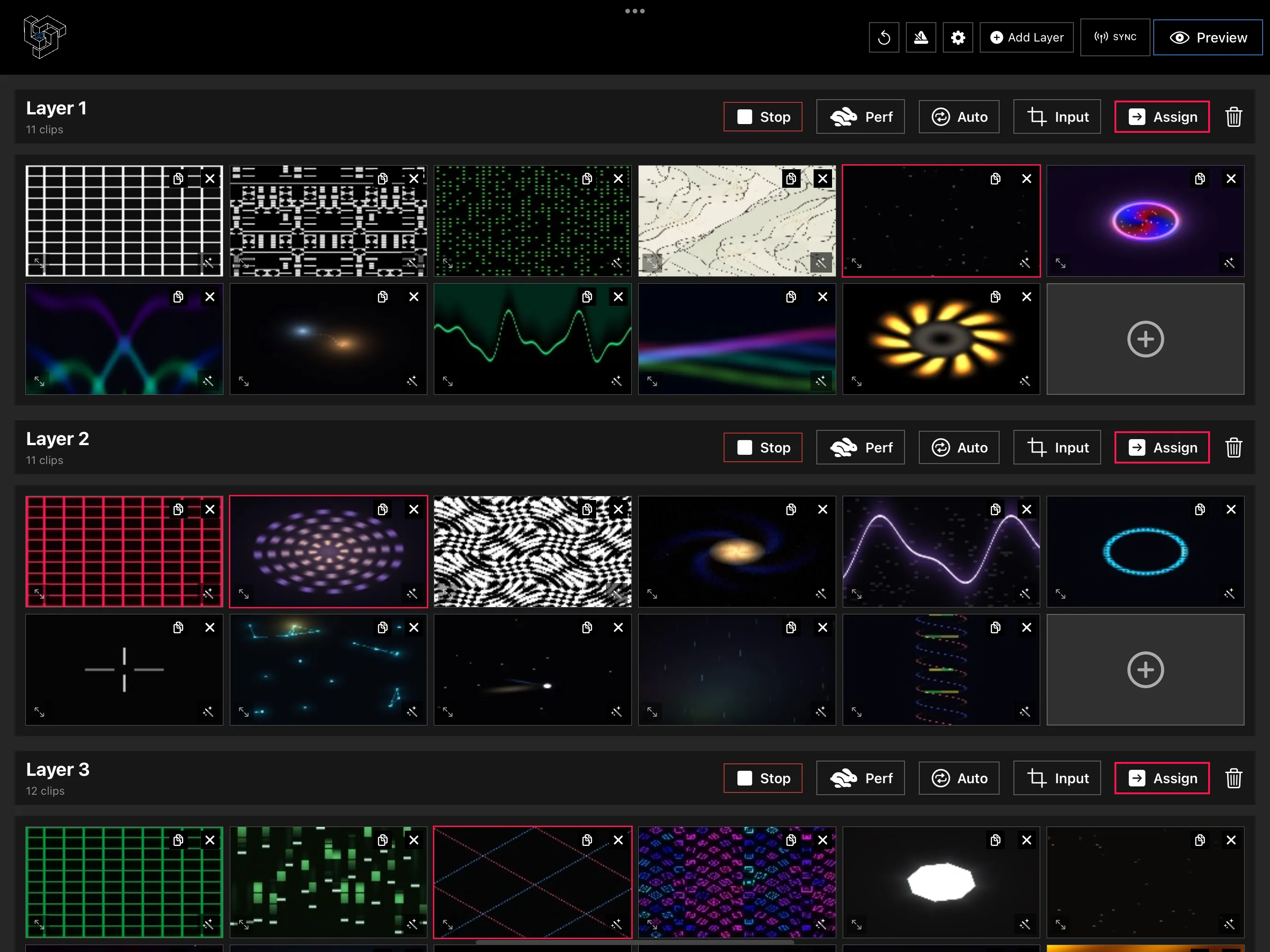This screenshot has height=952, width=1270.
Task: Delete Layer 3 with trash icon
Action: (1233, 778)
